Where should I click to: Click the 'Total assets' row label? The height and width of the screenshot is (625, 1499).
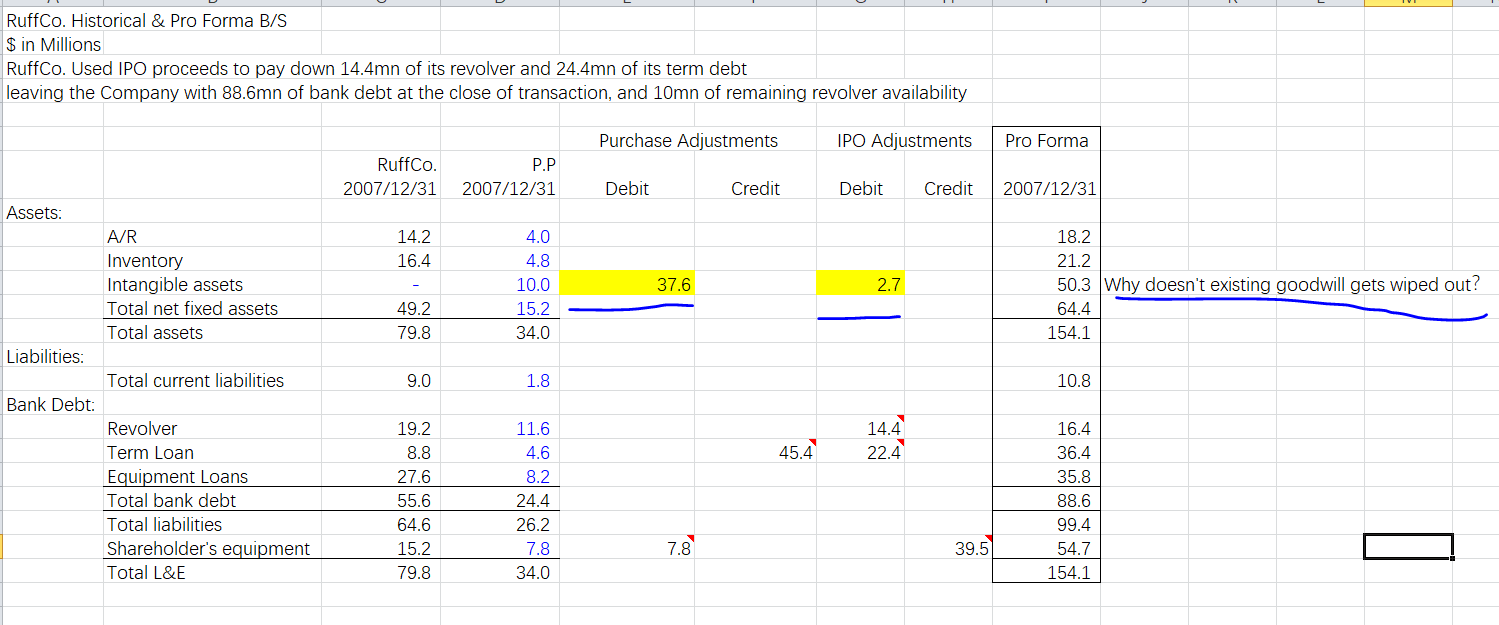[155, 332]
